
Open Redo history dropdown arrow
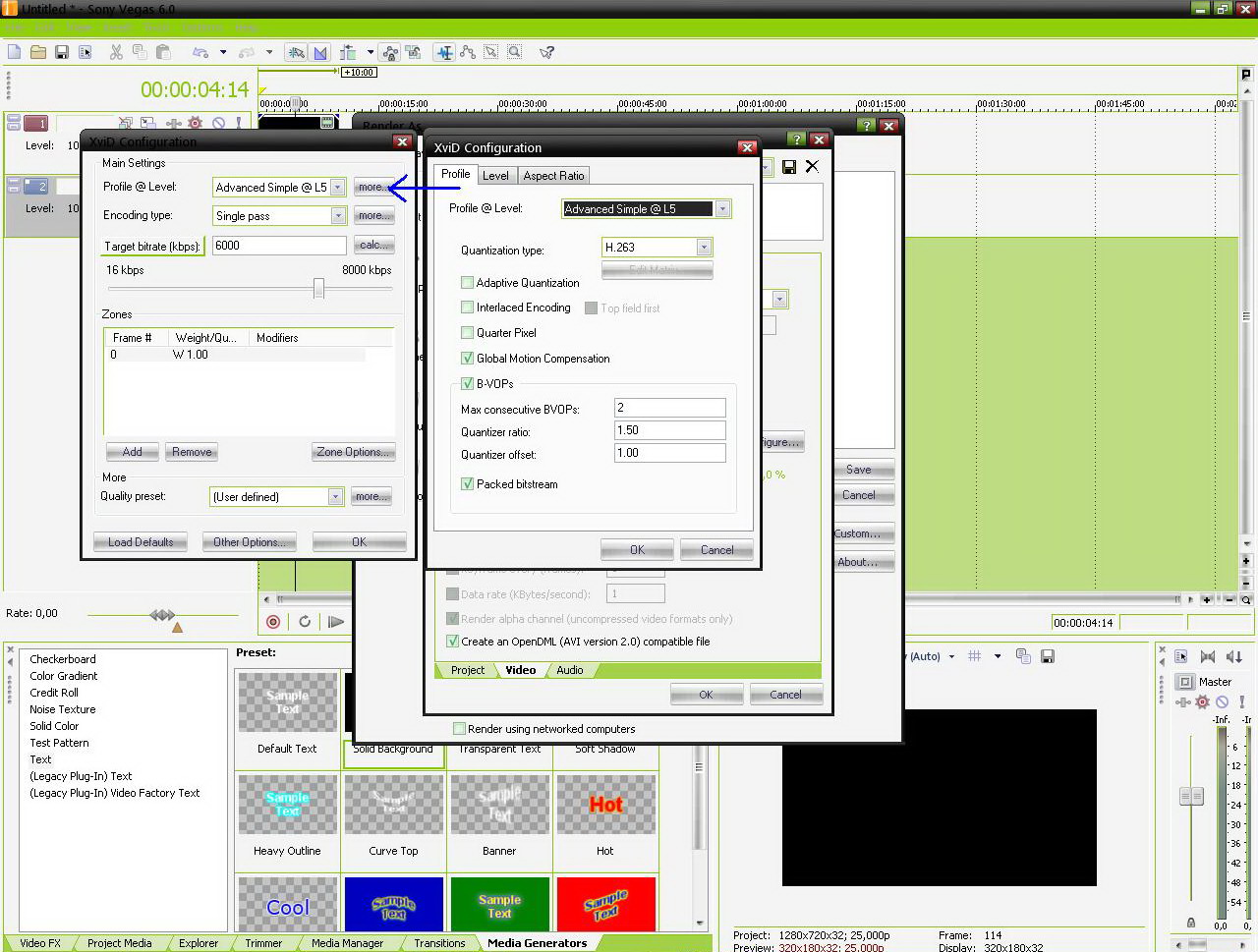(x=270, y=52)
